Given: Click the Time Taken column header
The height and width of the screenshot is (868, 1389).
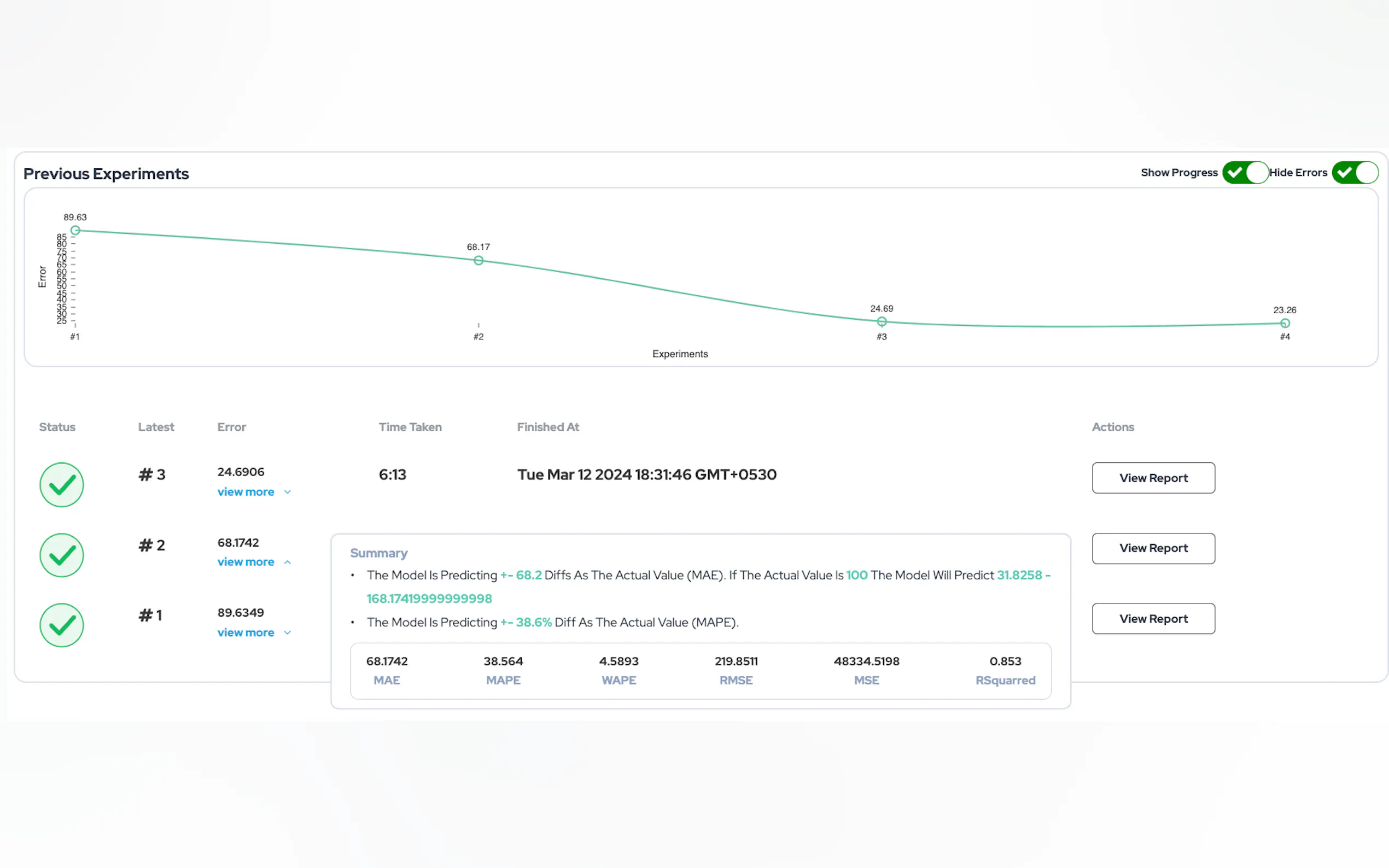Looking at the screenshot, I should [x=410, y=427].
